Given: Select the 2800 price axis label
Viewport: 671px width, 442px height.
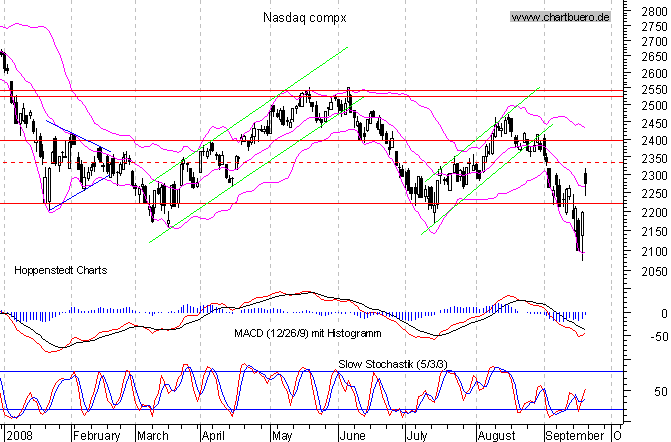Looking at the screenshot, I should pyautogui.click(x=655, y=12).
